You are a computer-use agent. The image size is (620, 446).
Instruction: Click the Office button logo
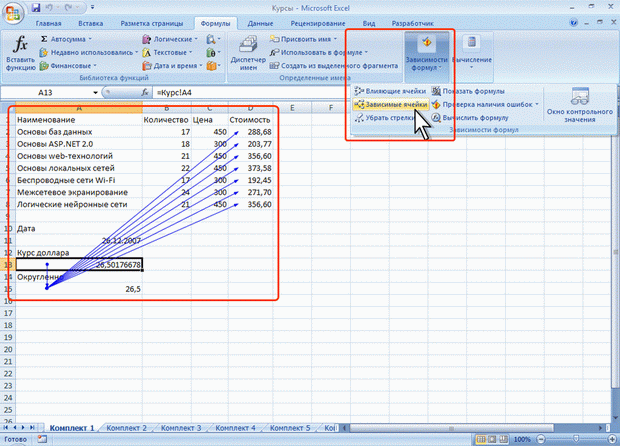(13, 13)
